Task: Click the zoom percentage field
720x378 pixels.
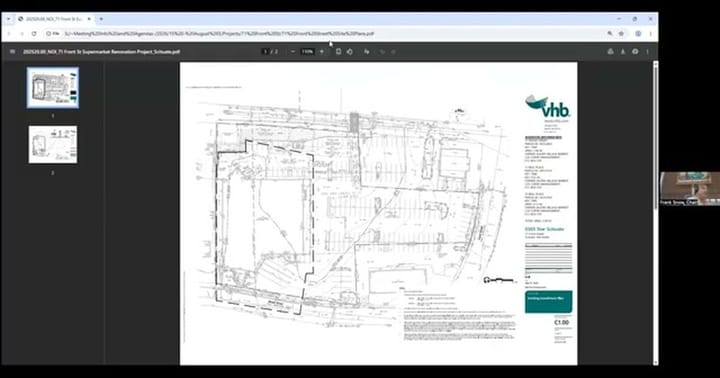Action: tap(307, 51)
